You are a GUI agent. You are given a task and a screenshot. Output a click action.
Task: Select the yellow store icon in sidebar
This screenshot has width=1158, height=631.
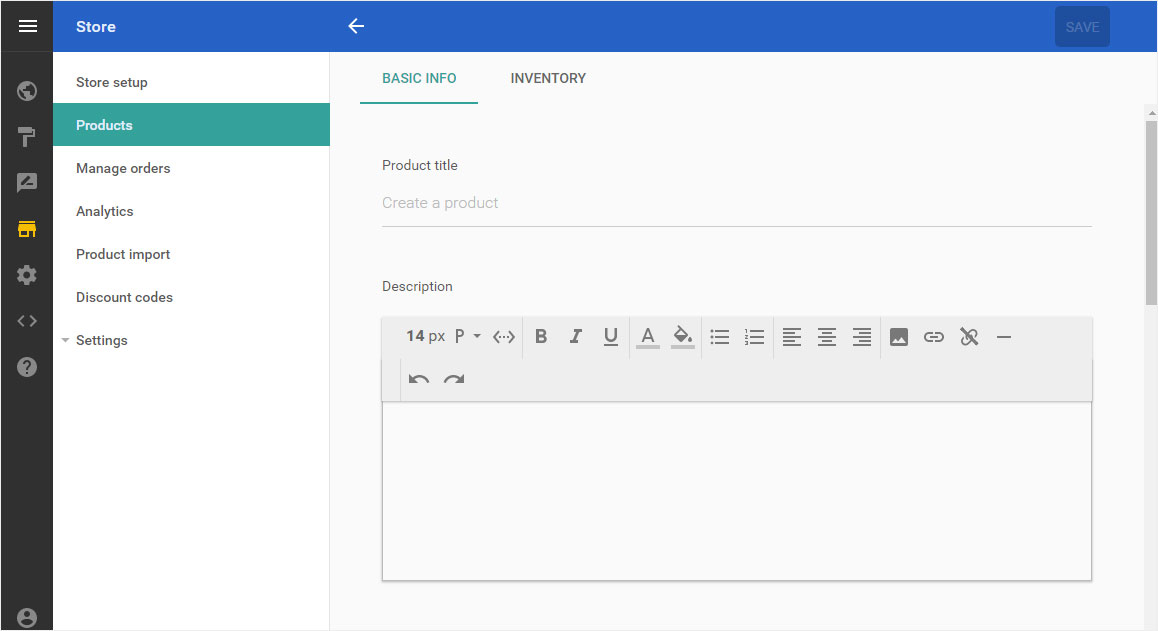coord(27,229)
